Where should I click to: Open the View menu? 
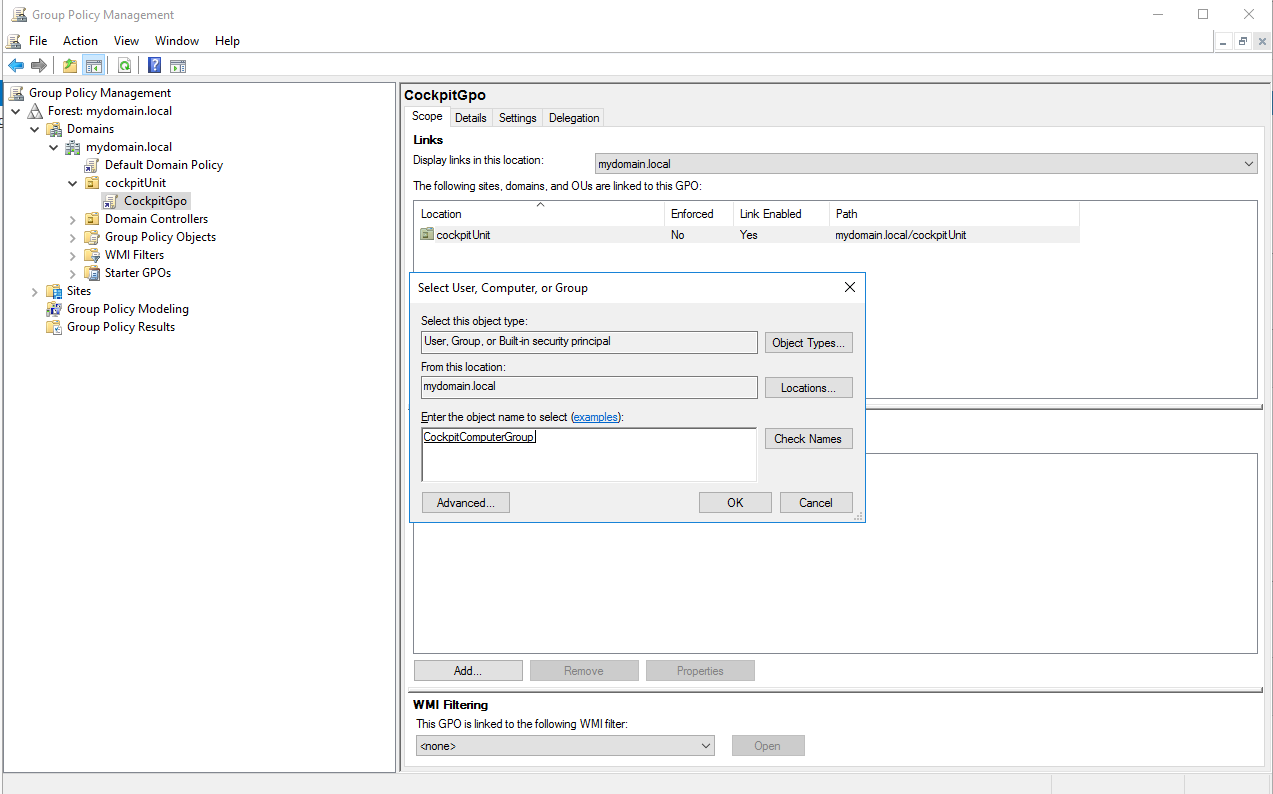(126, 41)
